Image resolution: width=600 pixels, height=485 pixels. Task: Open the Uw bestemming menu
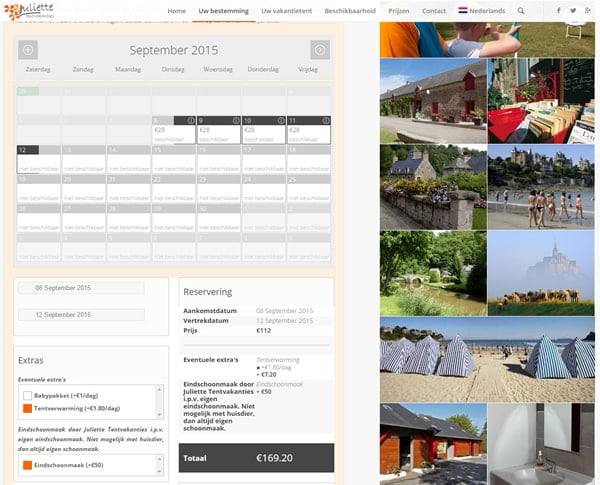pos(223,10)
